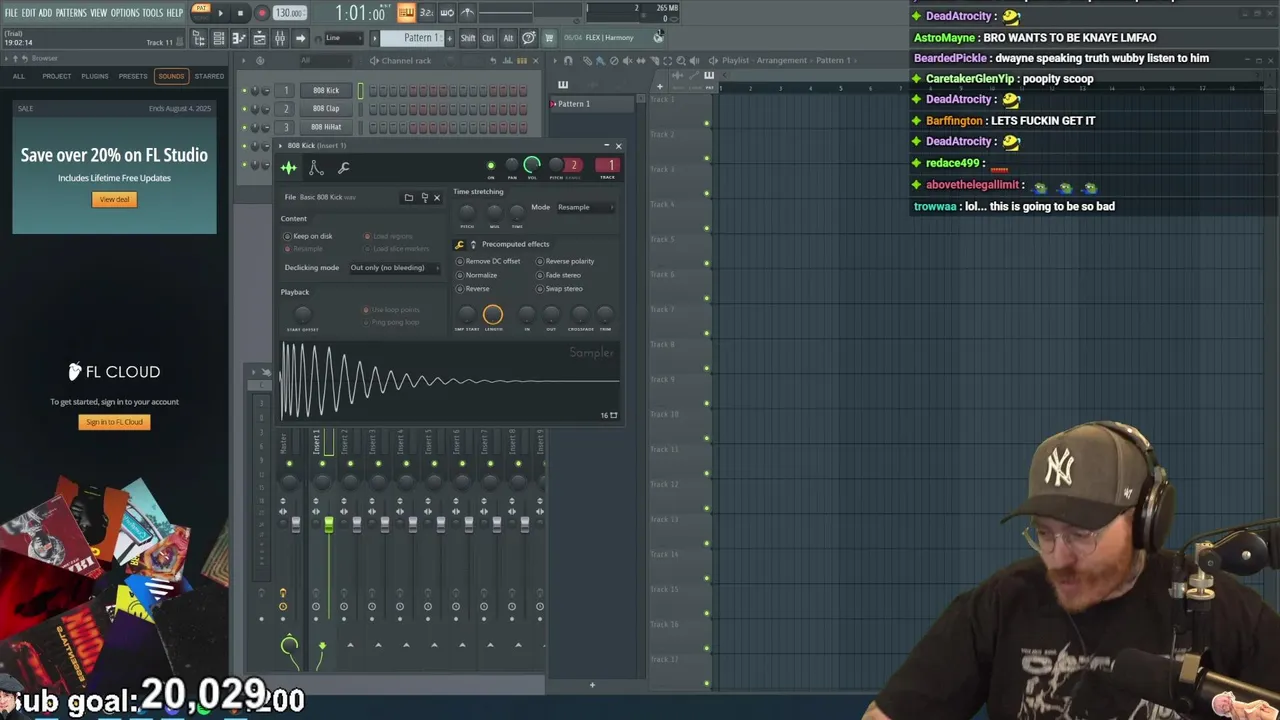The width and height of the screenshot is (1280, 720).
Task: Enable Keep on disk option
Action: (x=308, y=236)
